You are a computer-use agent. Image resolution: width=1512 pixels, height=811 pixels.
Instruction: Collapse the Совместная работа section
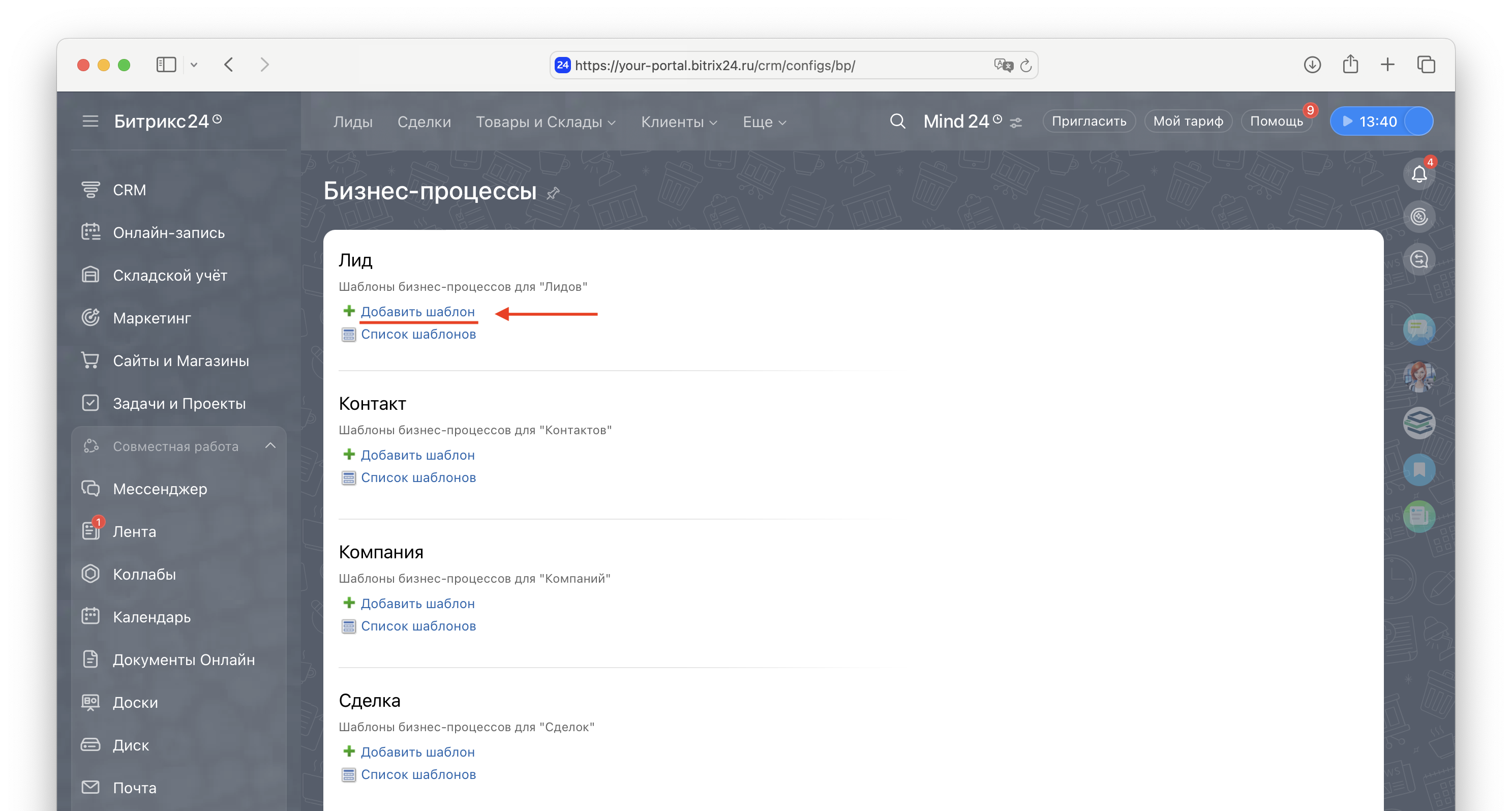coord(270,446)
